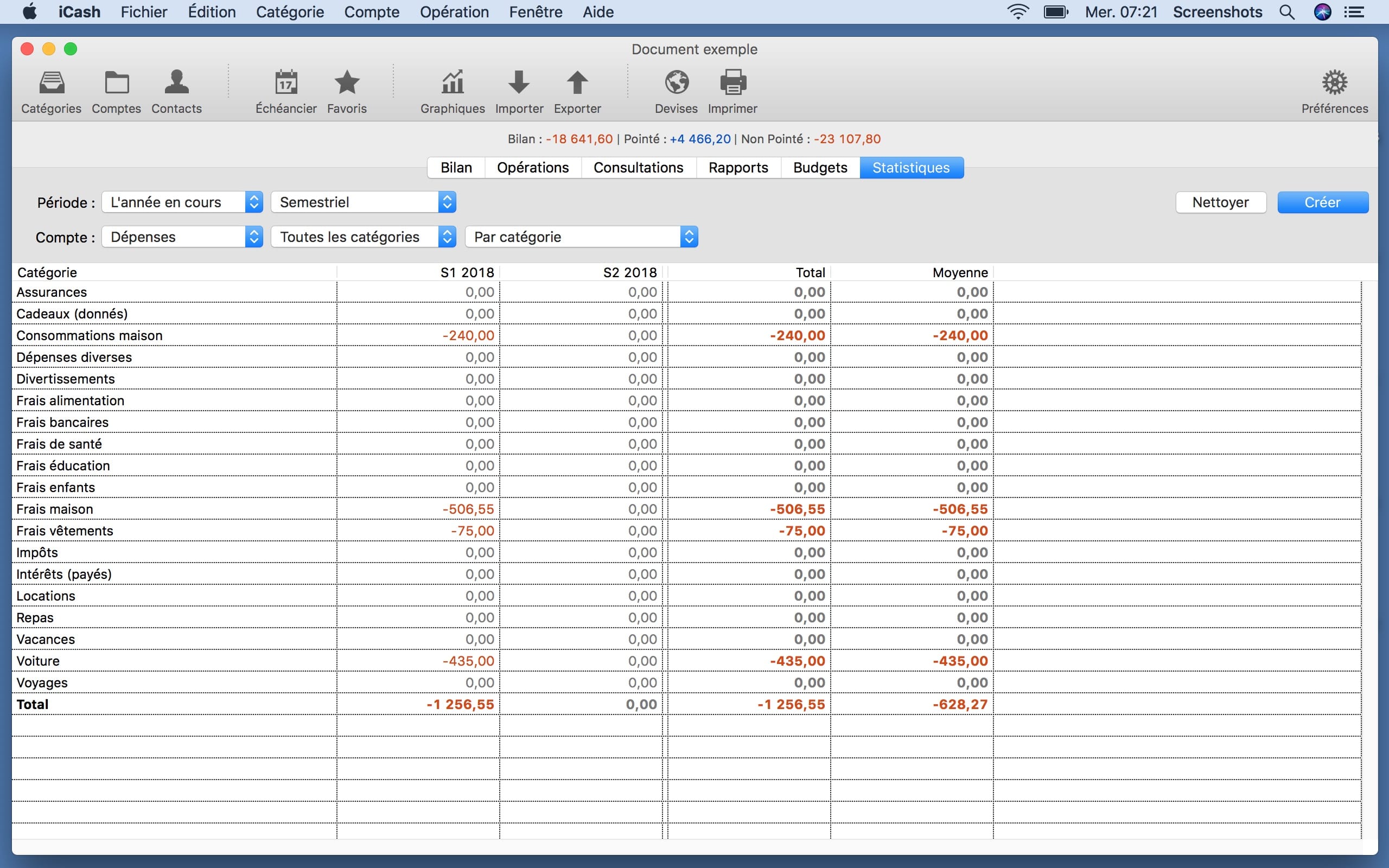Viewport: 1389px width, 868px height.
Task: Open the Opération menu
Action: [454, 12]
